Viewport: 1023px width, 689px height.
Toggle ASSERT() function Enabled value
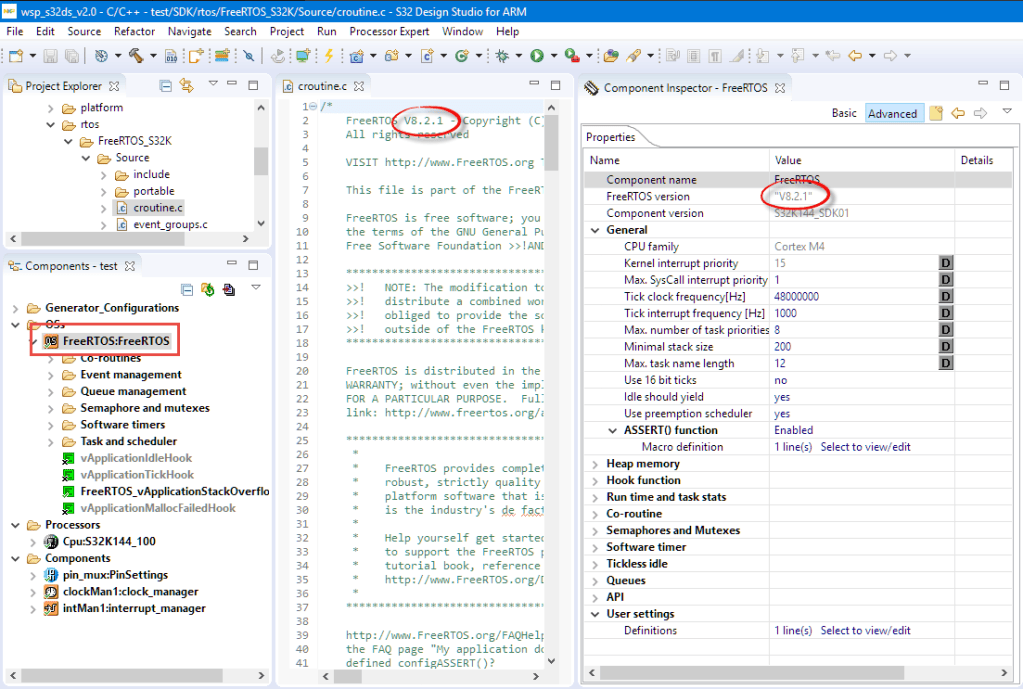click(x=793, y=430)
